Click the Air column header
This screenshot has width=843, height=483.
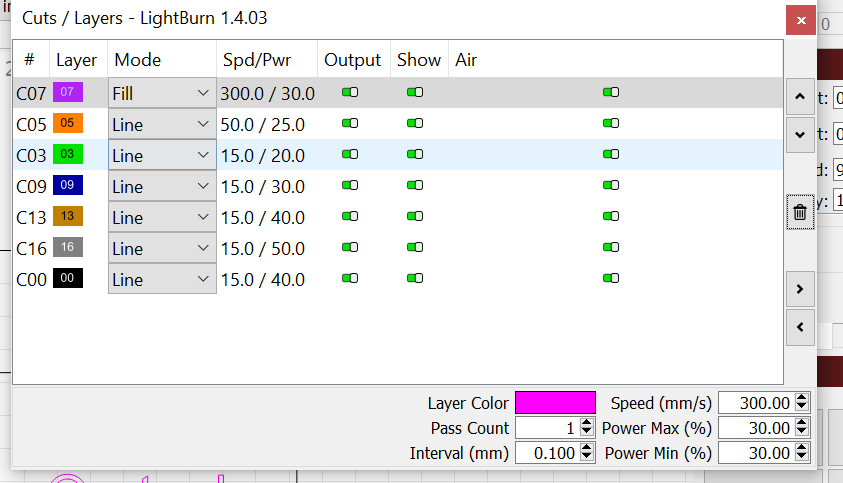616,60
